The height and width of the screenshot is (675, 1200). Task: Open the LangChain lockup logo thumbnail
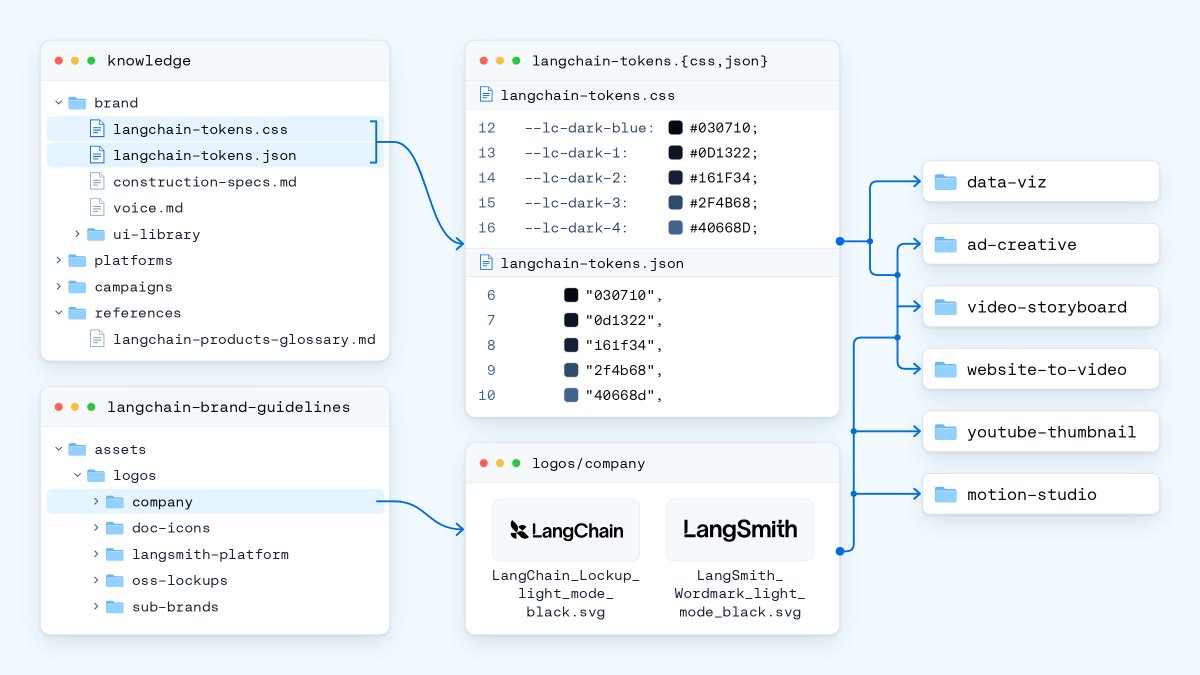(x=566, y=530)
